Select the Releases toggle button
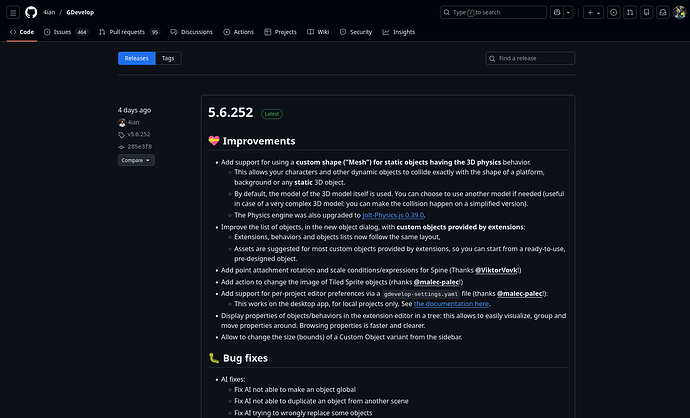The height and width of the screenshot is (418, 690). [136, 58]
